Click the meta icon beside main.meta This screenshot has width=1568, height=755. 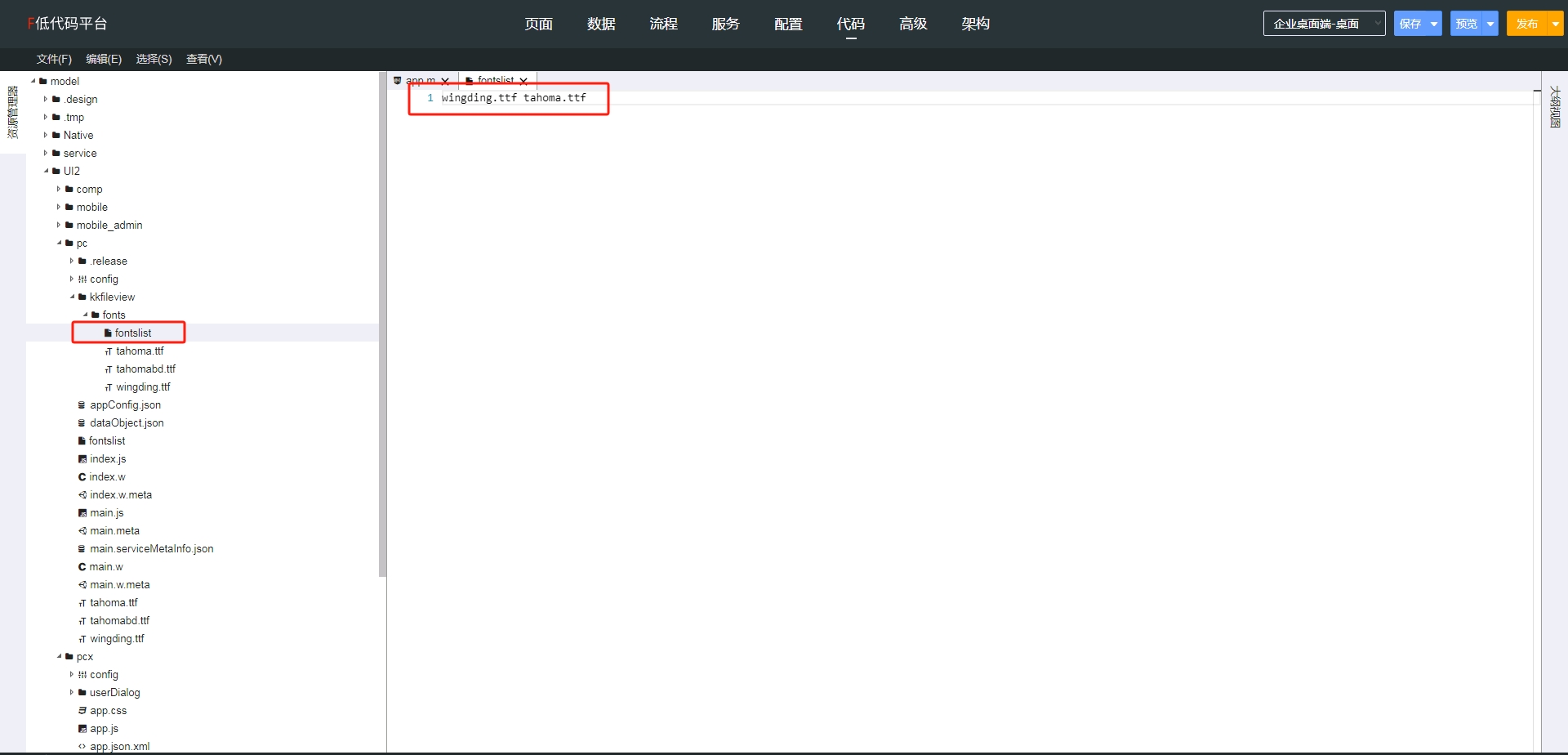pos(82,531)
